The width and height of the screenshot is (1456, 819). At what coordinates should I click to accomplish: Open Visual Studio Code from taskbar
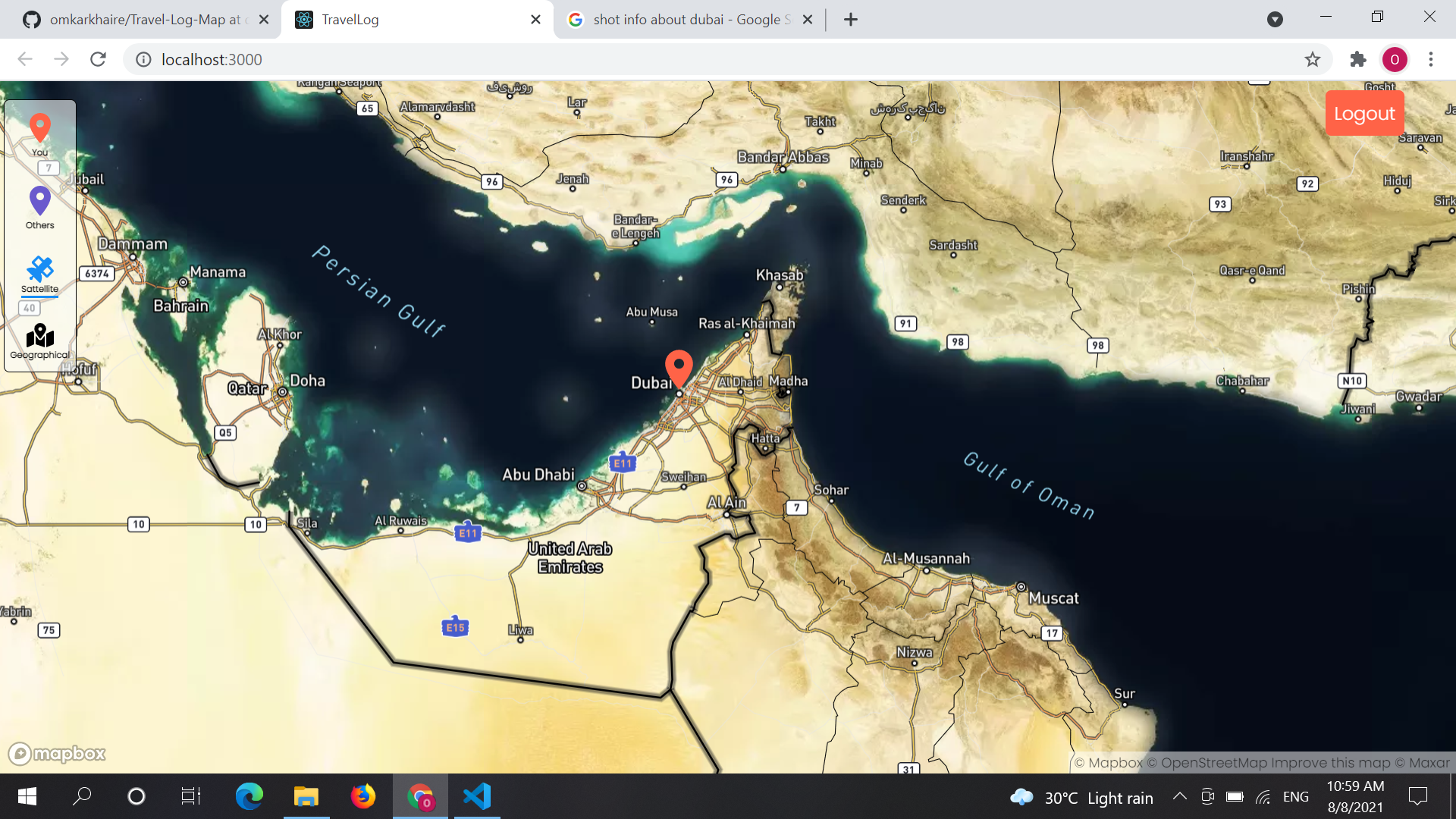tap(477, 796)
